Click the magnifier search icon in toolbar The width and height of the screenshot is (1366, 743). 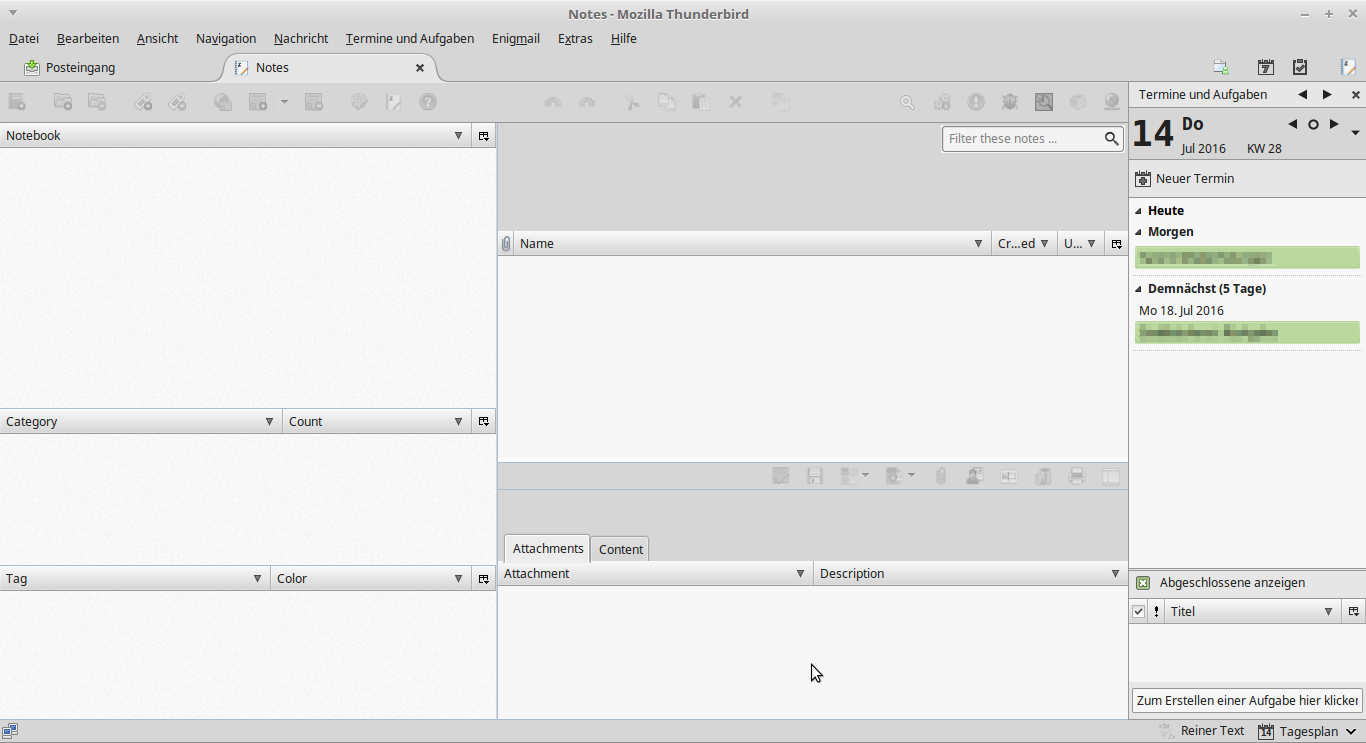(907, 102)
